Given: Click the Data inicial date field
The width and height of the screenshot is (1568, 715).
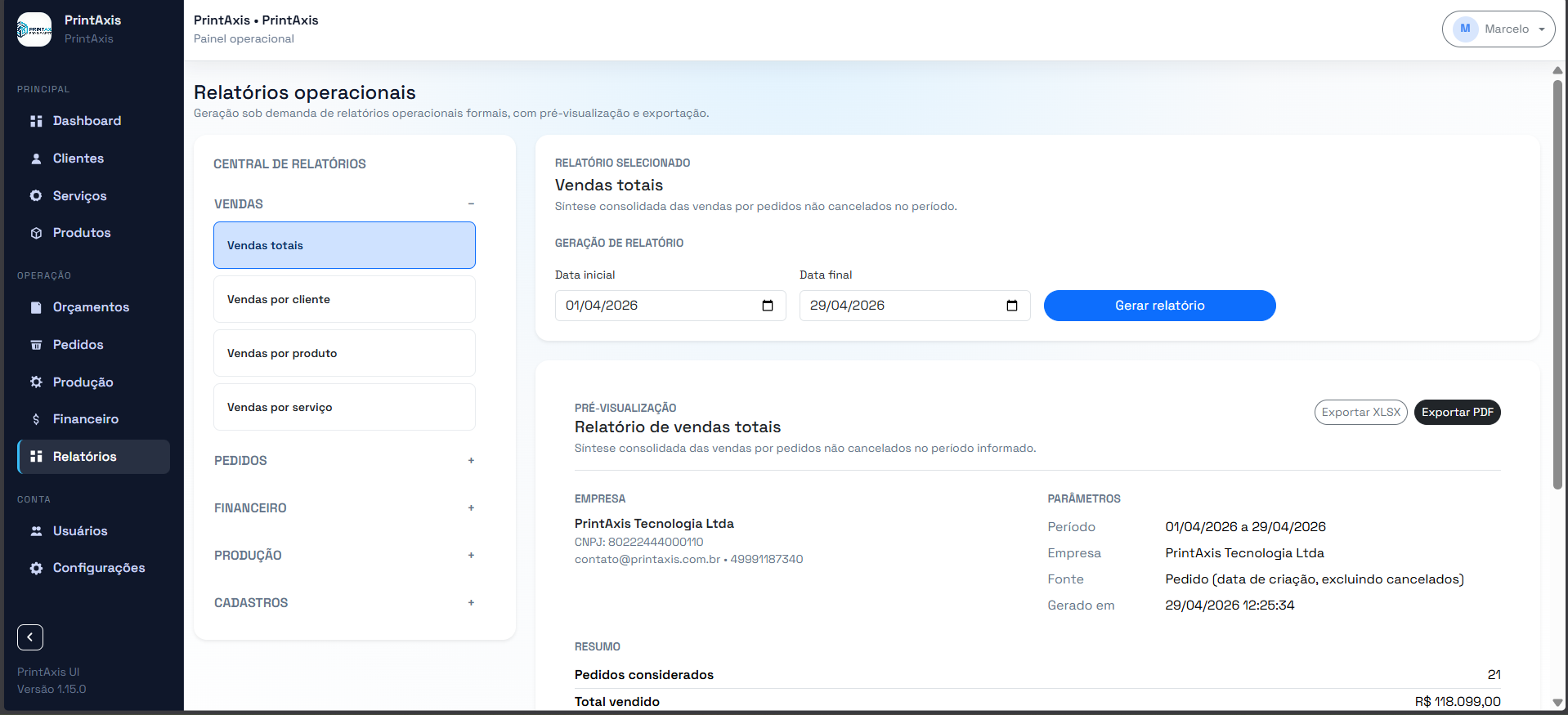Looking at the screenshot, I should coord(670,306).
